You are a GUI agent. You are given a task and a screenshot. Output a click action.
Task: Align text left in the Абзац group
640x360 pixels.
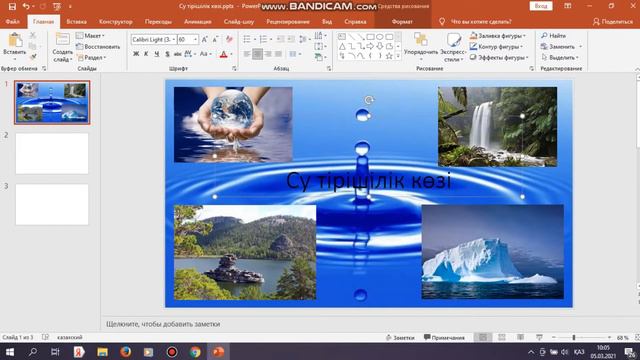[x=247, y=54]
